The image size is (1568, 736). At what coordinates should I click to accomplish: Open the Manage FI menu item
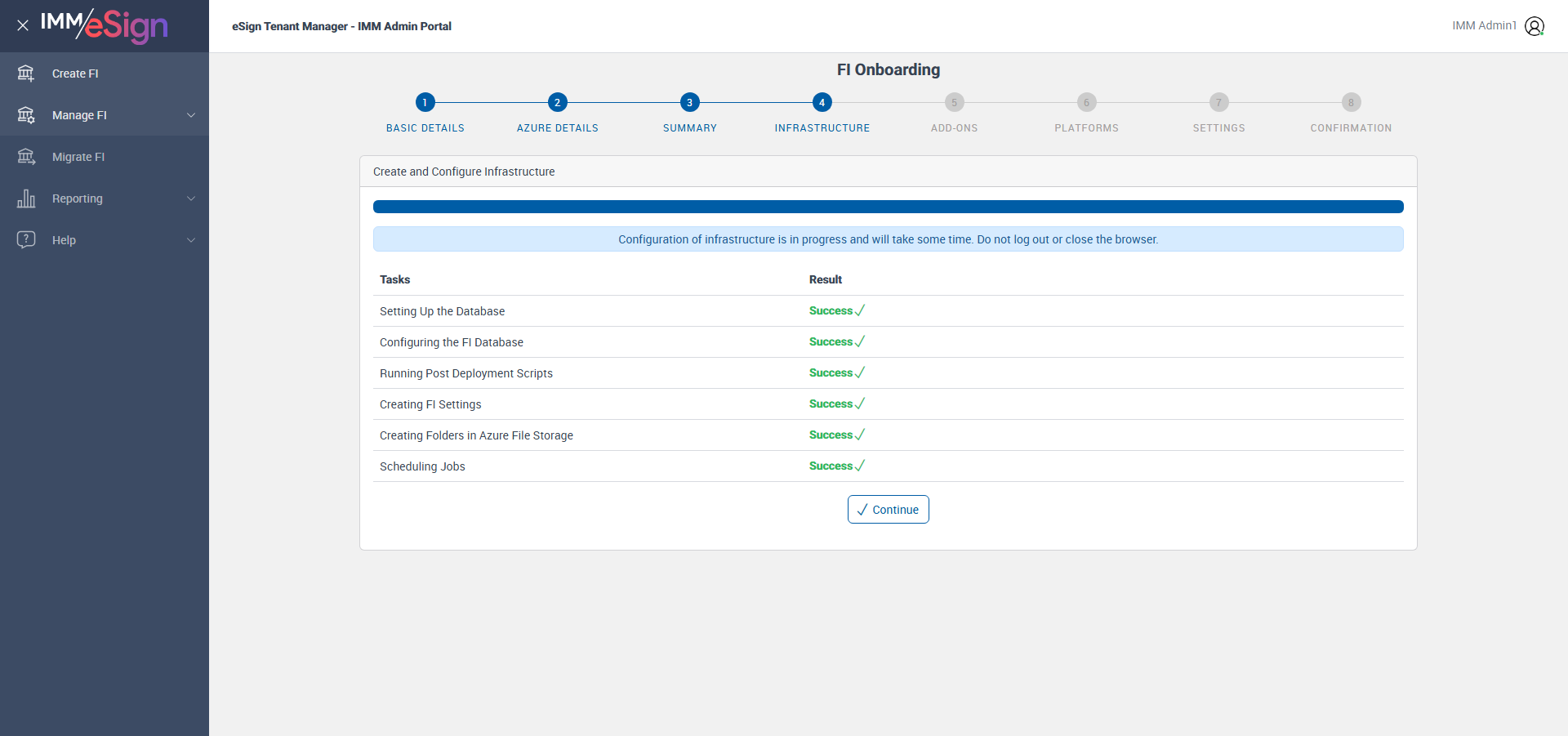(x=105, y=115)
